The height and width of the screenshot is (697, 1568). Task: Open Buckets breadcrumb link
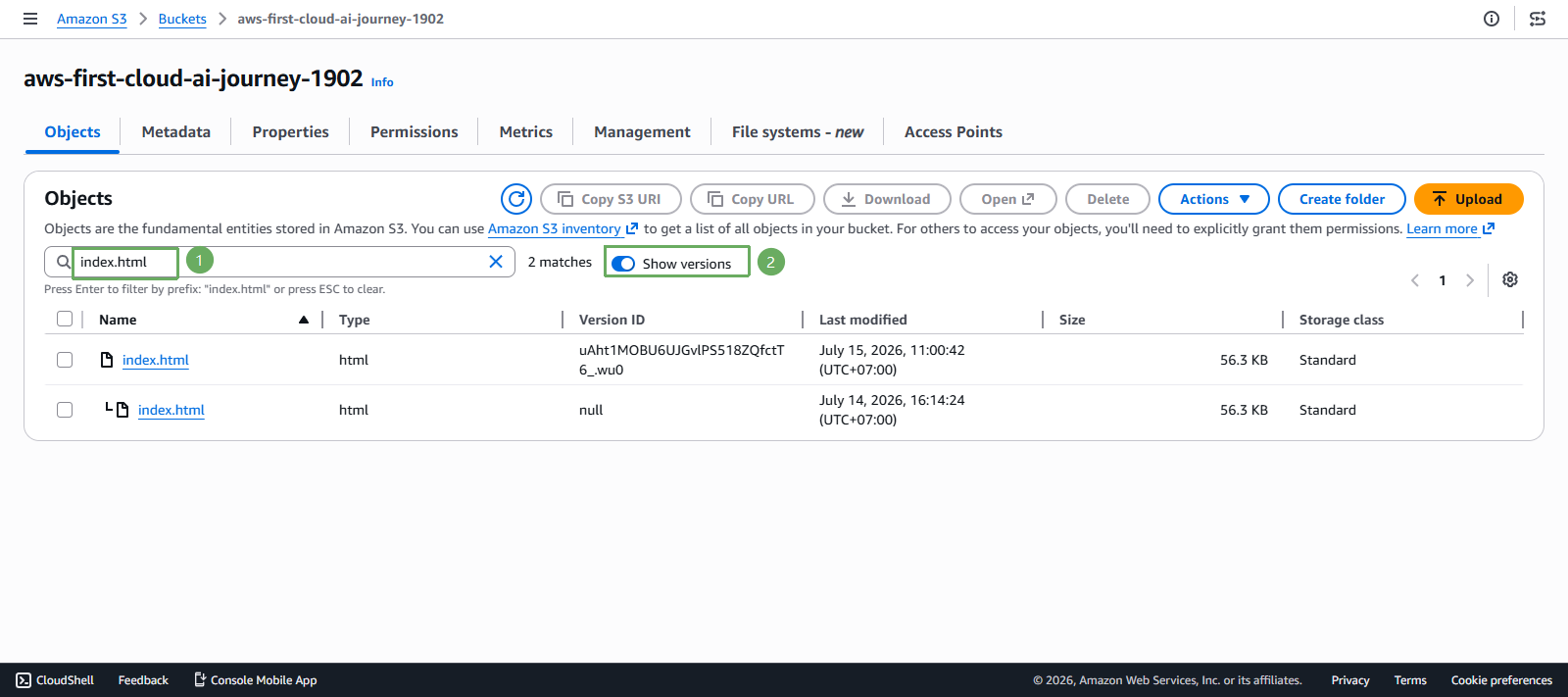[x=182, y=19]
